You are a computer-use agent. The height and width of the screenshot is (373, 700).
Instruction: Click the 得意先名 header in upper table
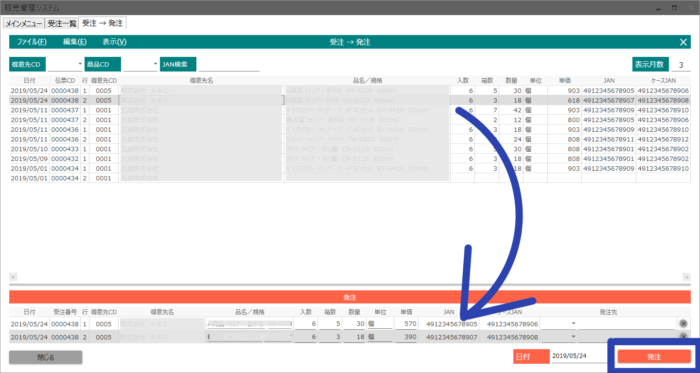pos(201,80)
